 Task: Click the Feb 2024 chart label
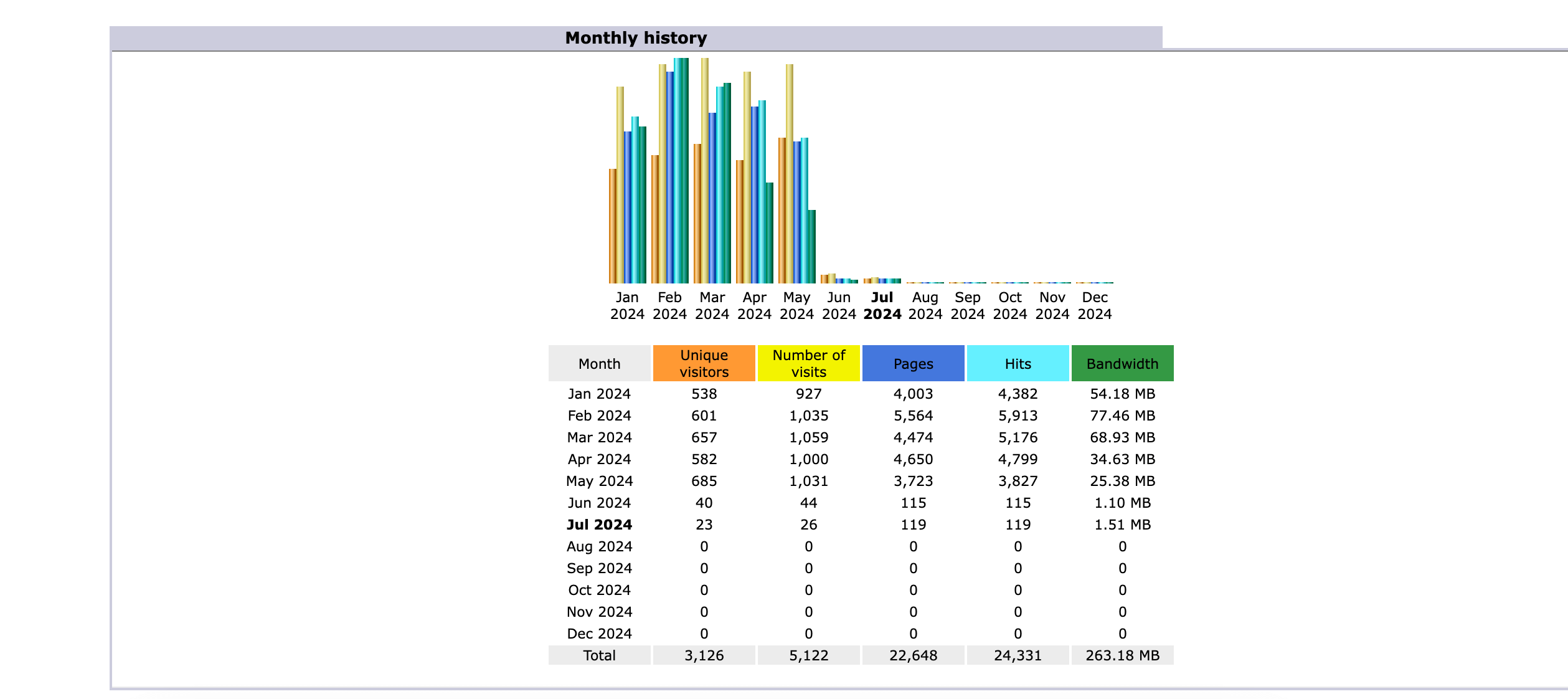pyautogui.click(x=669, y=306)
